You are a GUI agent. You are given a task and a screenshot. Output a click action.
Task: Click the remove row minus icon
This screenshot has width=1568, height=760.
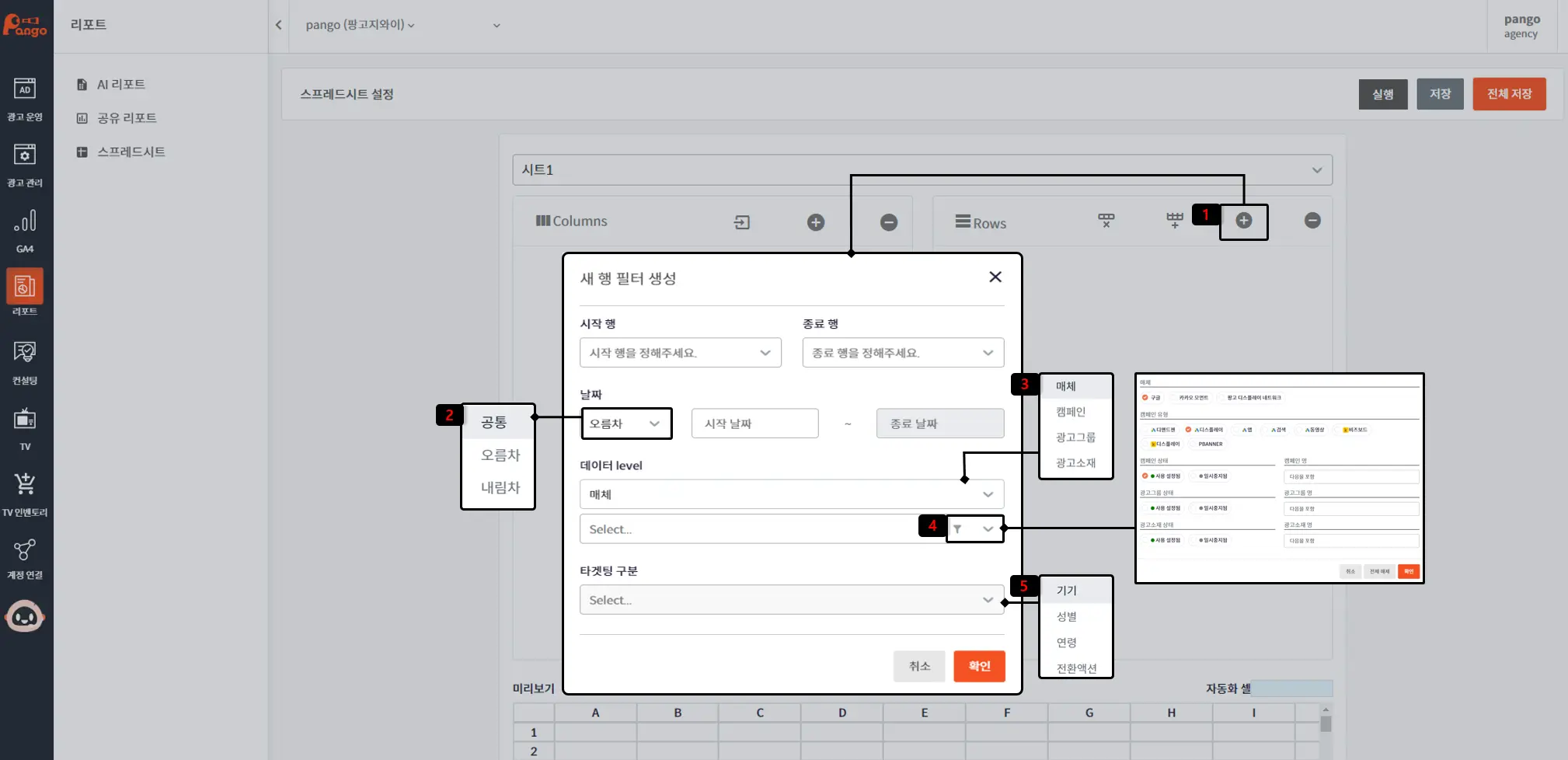pyautogui.click(x=1312, y=221)
